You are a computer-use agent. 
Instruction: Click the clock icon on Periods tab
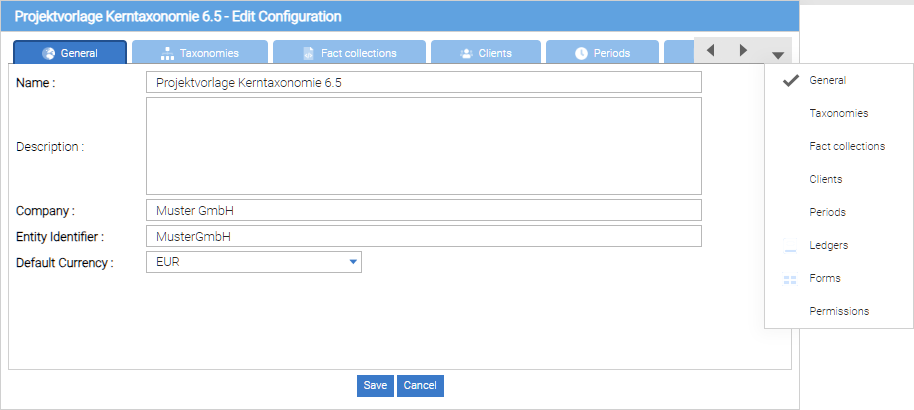click(x=581, y=54)
